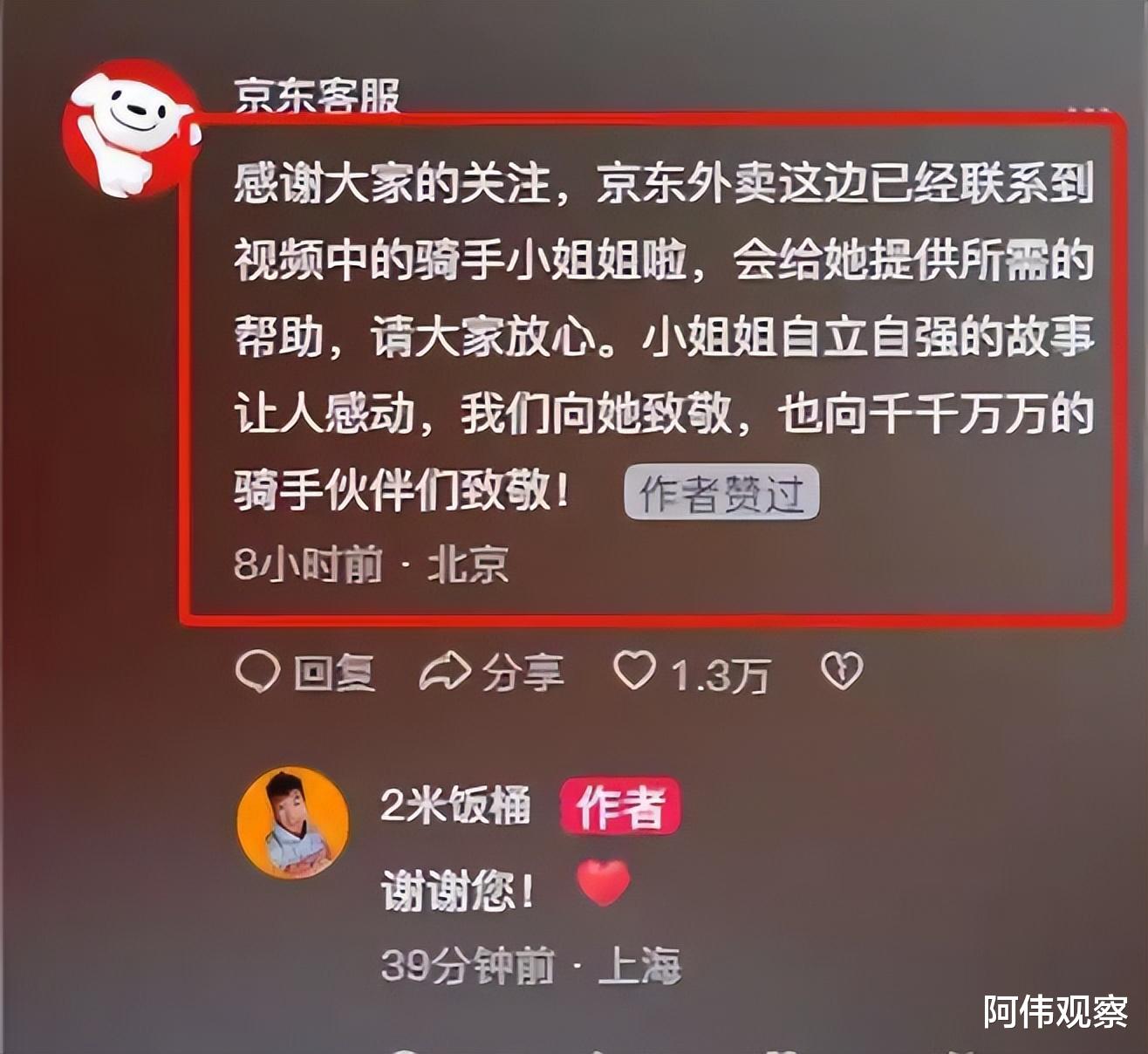Like the comment with heart icon

(x=634, y=672)
